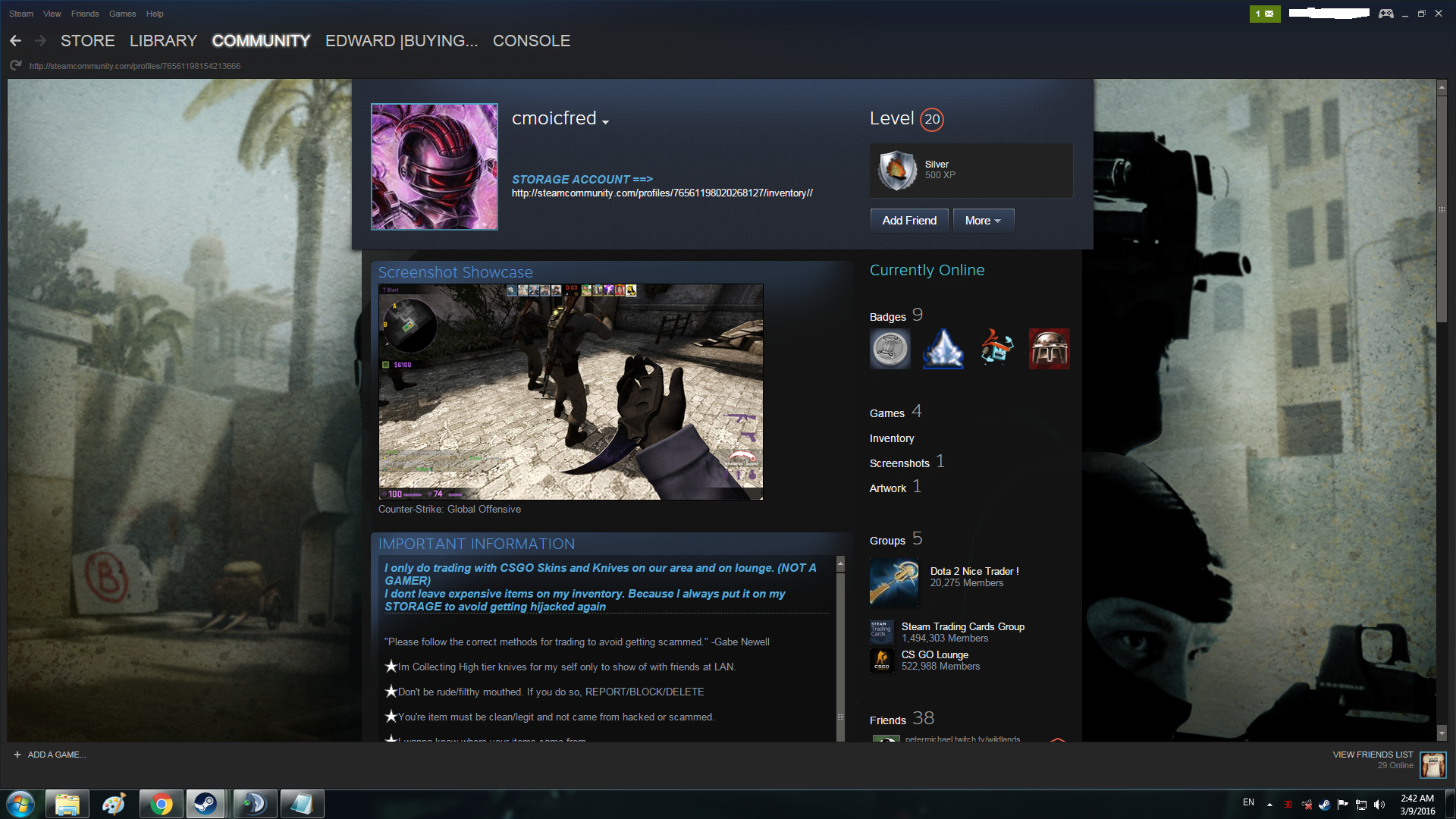Screen dimensions: 1456x819
Task: Click the back navigation arrow
Action: (x=16, y=41)
